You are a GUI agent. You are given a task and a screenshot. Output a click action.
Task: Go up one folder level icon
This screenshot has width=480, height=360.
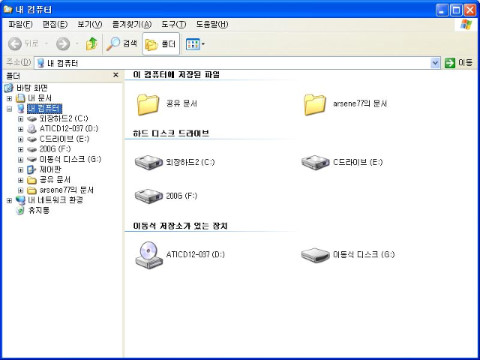click(x=91, y=43)
